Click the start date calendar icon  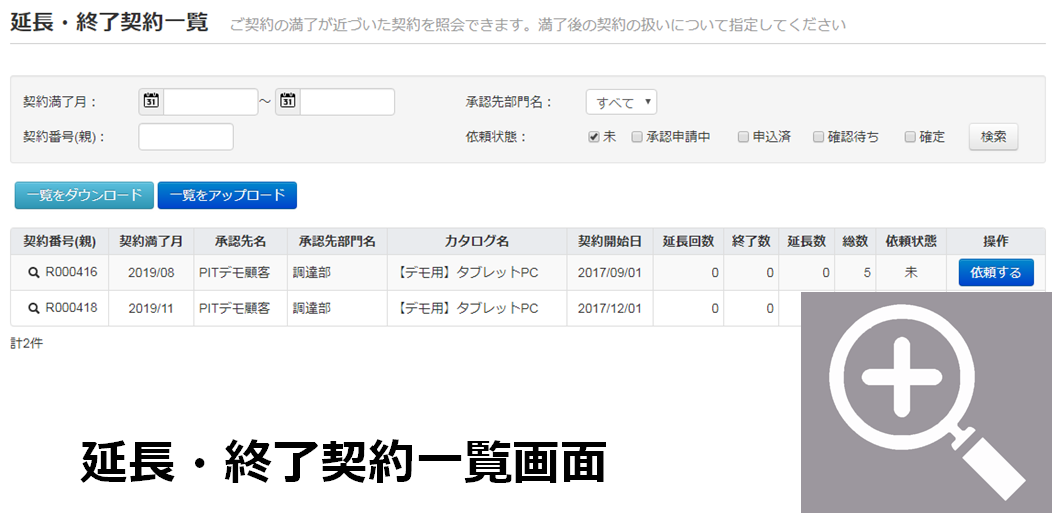point(151,101)
